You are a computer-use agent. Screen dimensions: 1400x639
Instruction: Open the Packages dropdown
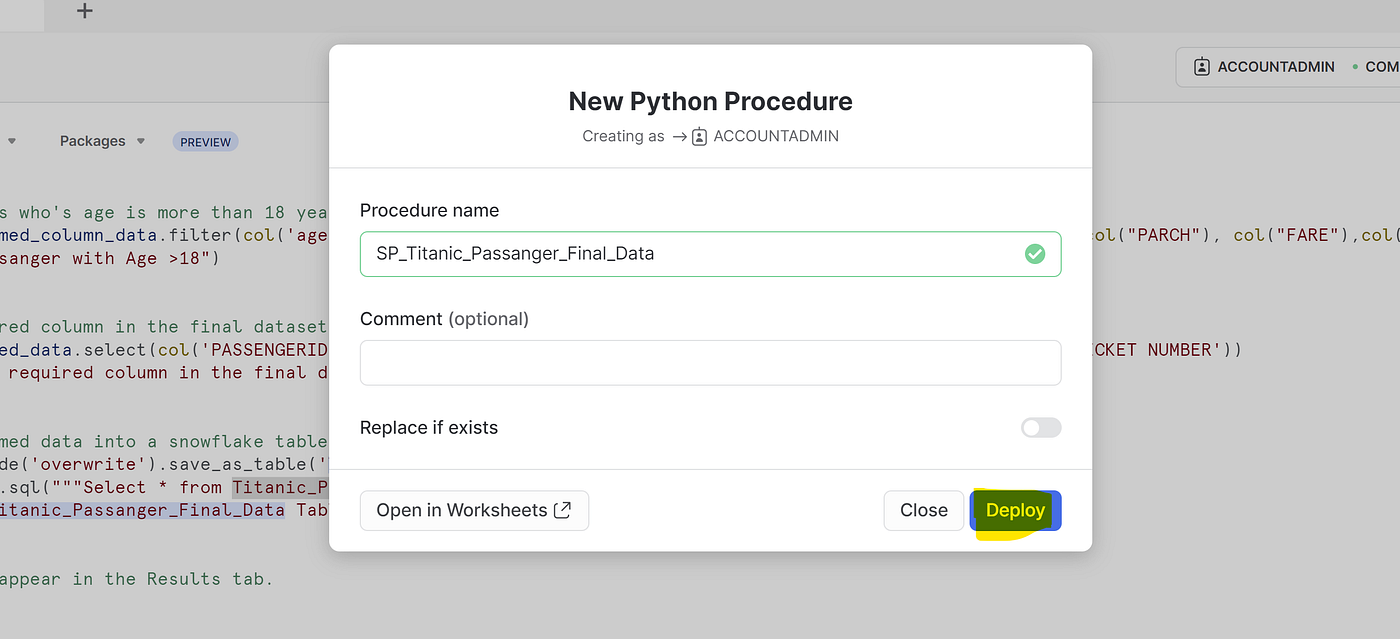pos(101,141)
